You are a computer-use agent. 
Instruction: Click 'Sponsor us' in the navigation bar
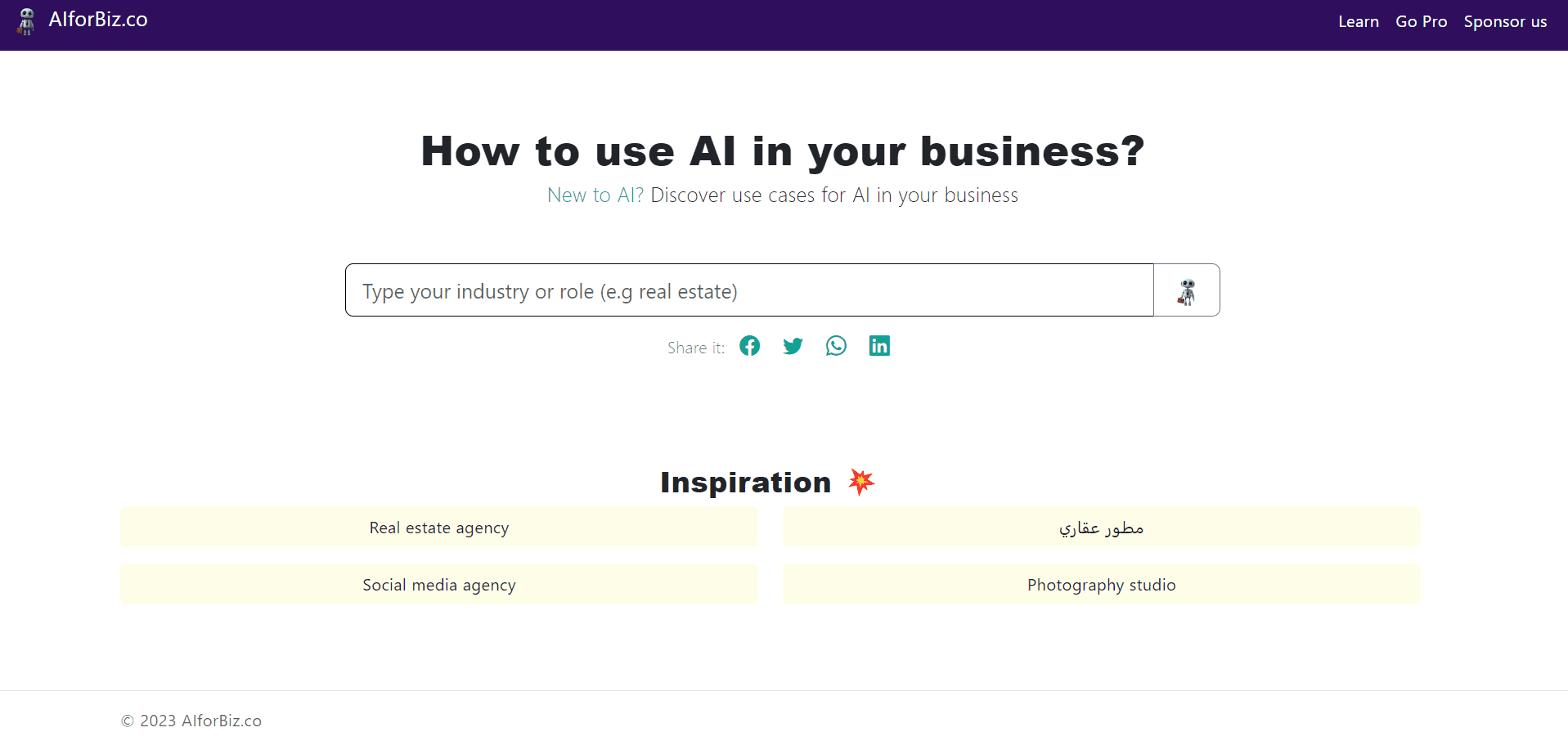coord(1505,21)
